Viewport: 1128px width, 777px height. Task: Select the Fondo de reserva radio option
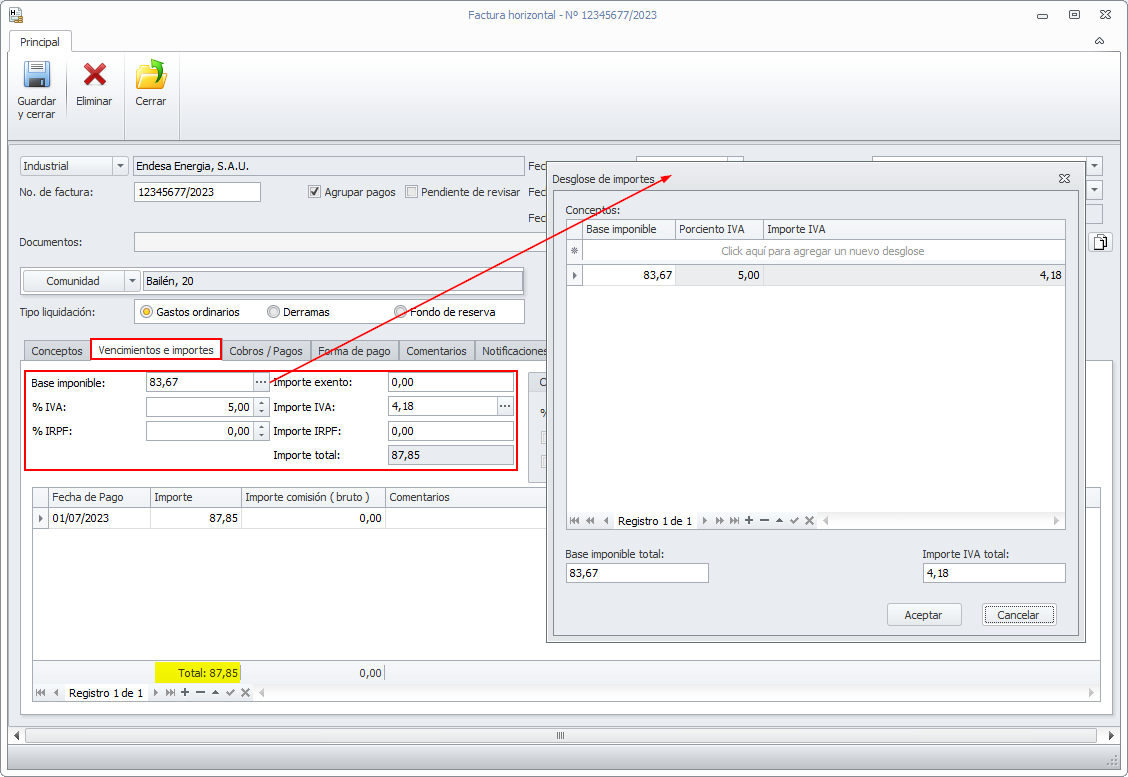[x=400, y=312]
